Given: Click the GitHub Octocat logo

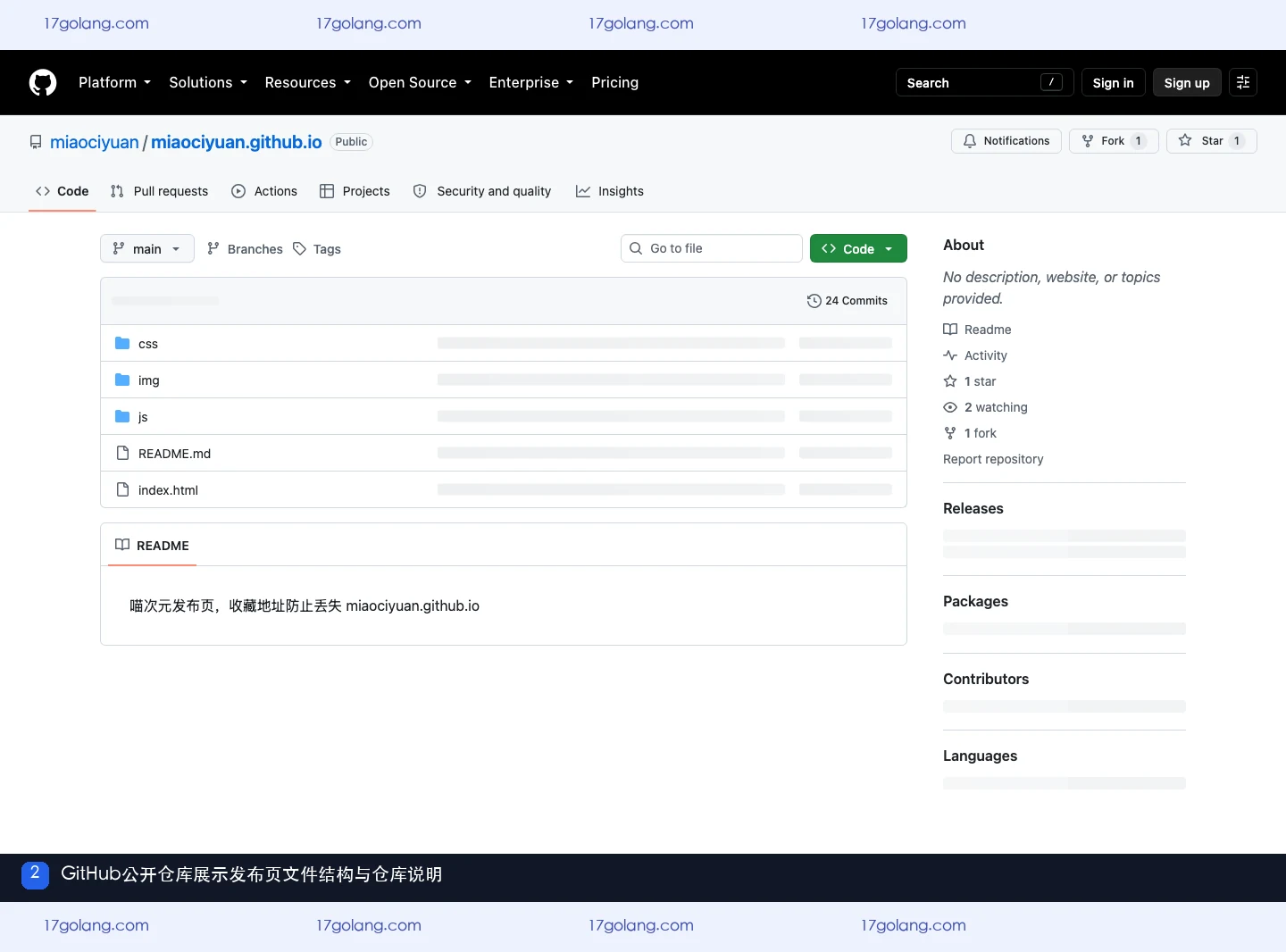Looking at the screenshot, I should point(43,82).
